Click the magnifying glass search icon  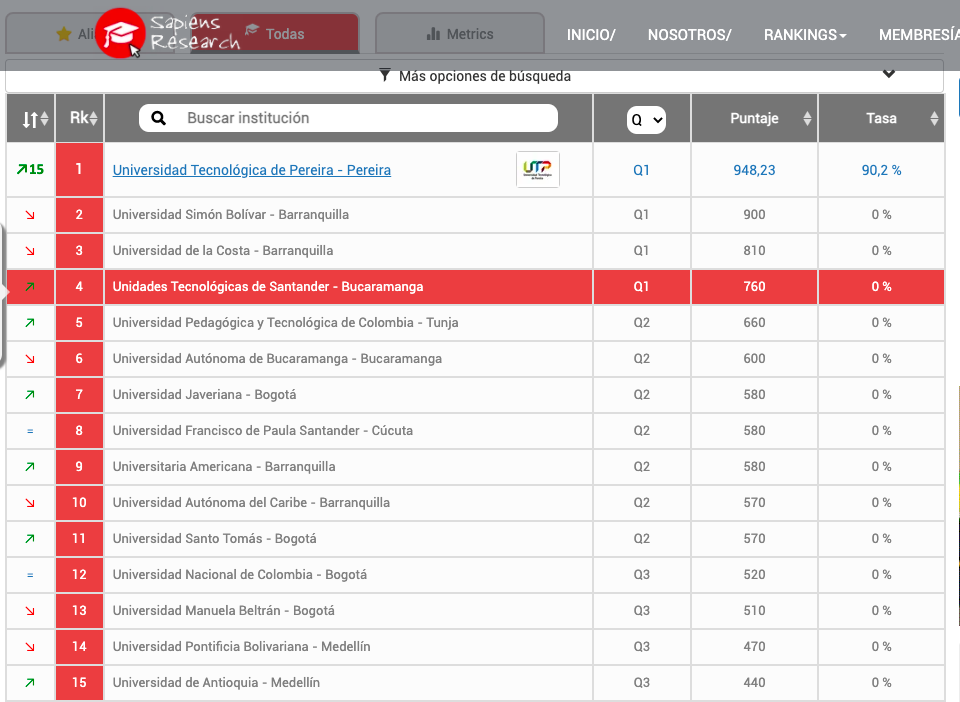click(159, 118)
